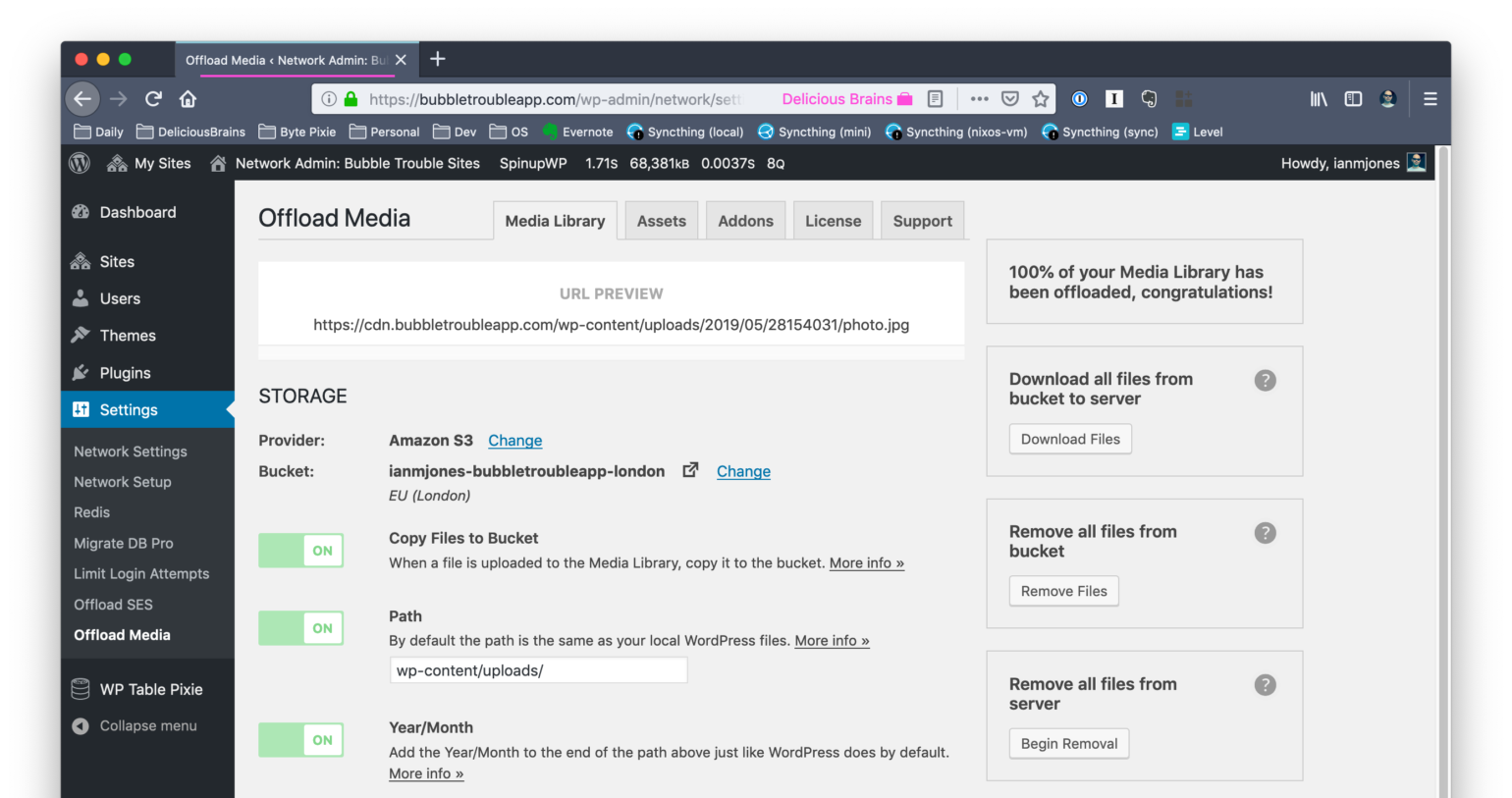Toggle the Year/Month setting switch

(x=300, y=740)
